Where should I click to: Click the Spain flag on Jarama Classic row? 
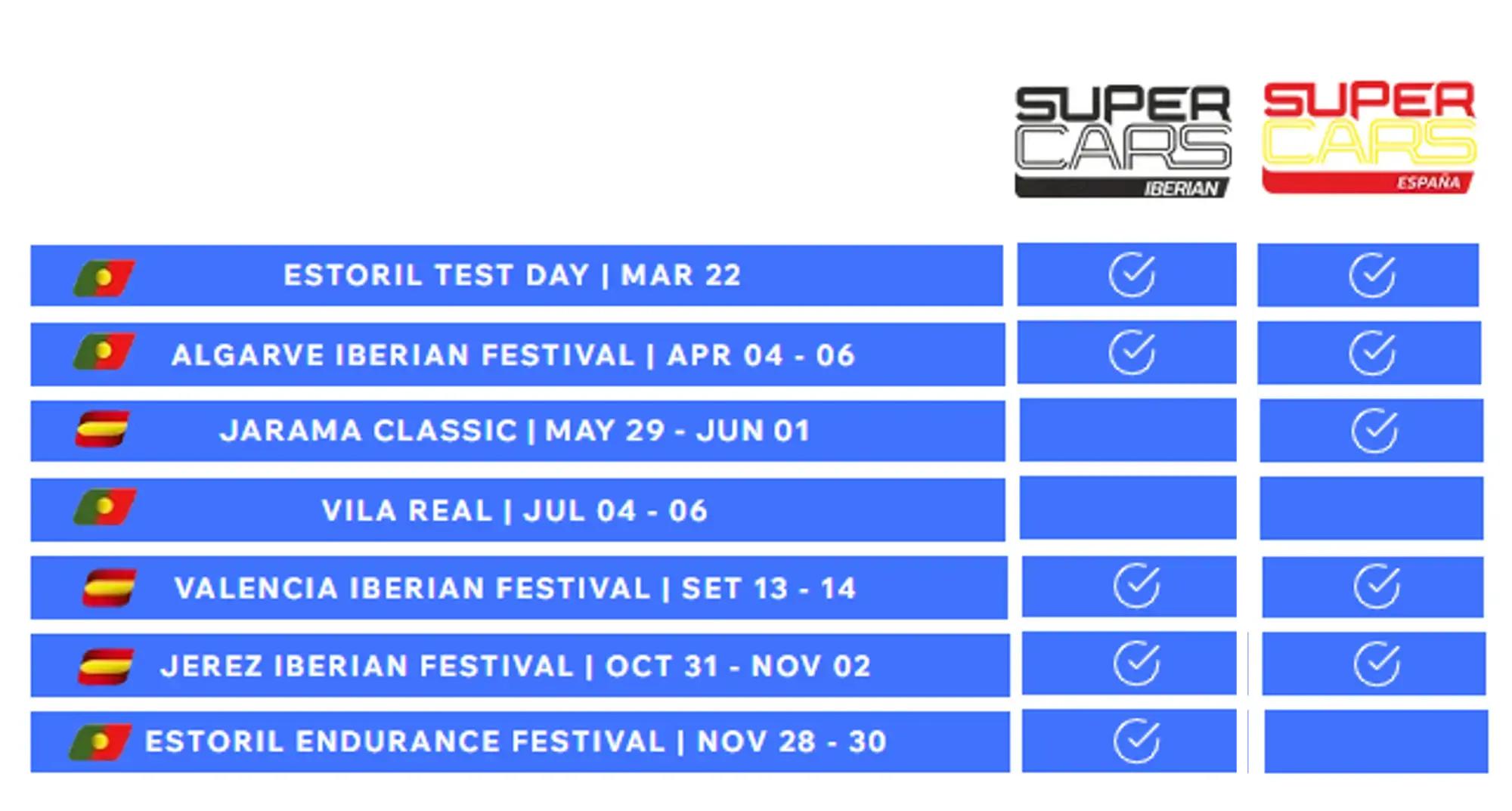point(103,429)
